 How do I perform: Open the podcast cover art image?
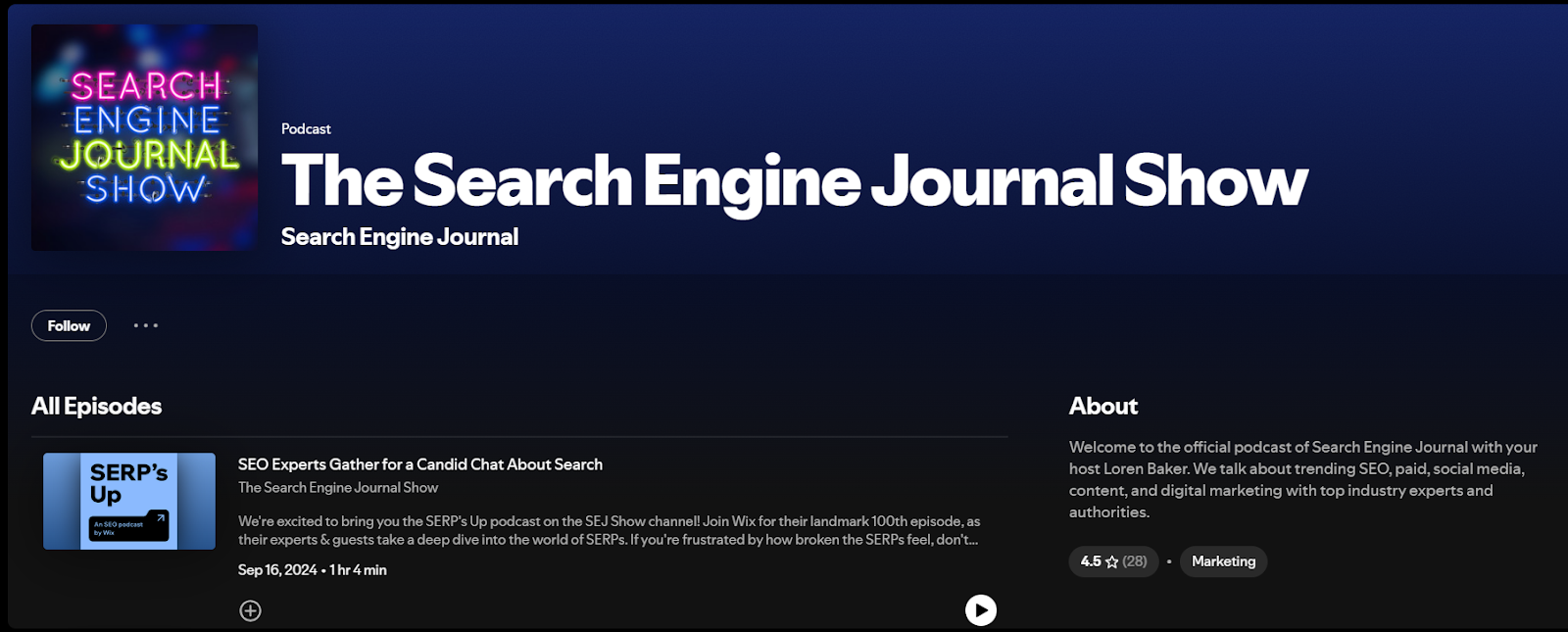144,137
